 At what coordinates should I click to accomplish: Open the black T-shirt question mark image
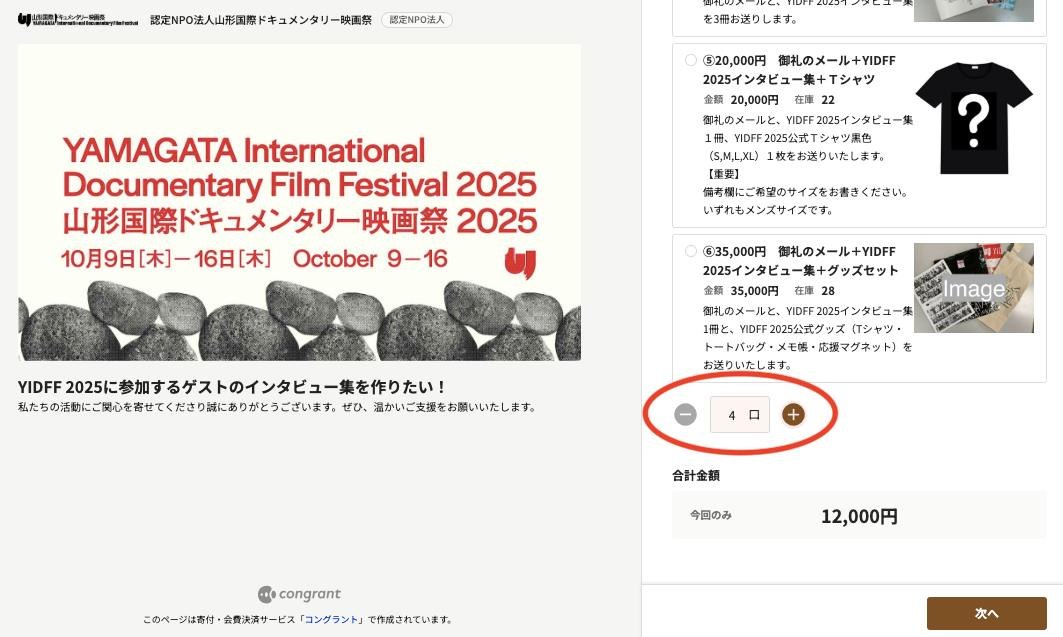point(973,117)
